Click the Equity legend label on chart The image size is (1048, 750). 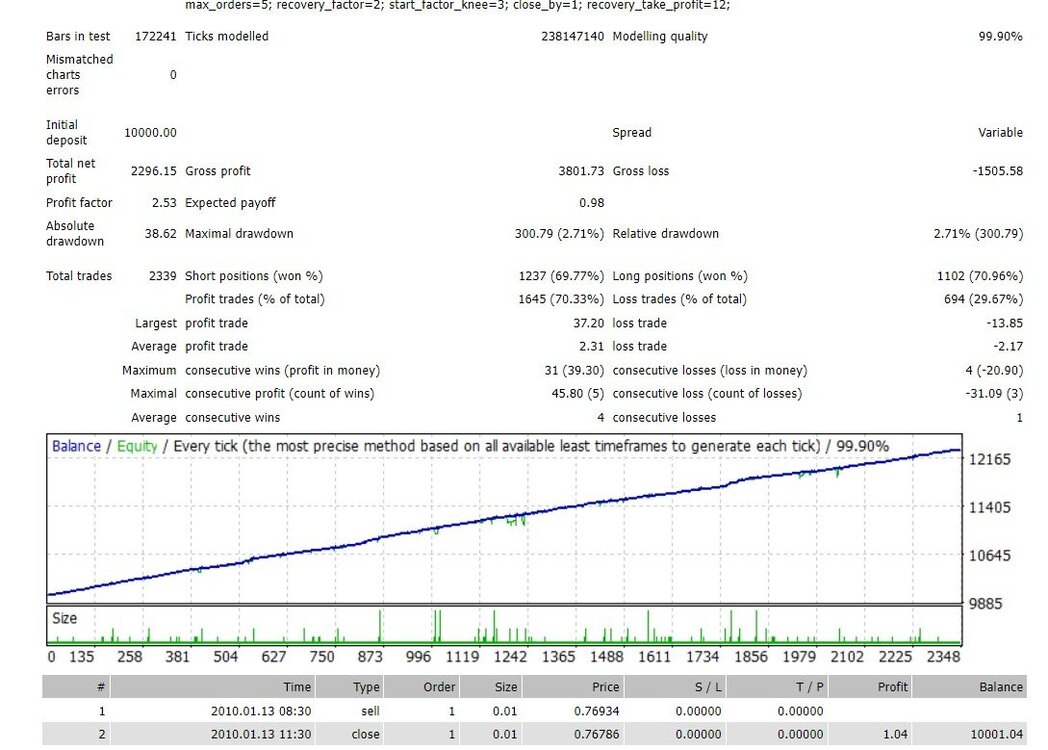tap(137, 446)
